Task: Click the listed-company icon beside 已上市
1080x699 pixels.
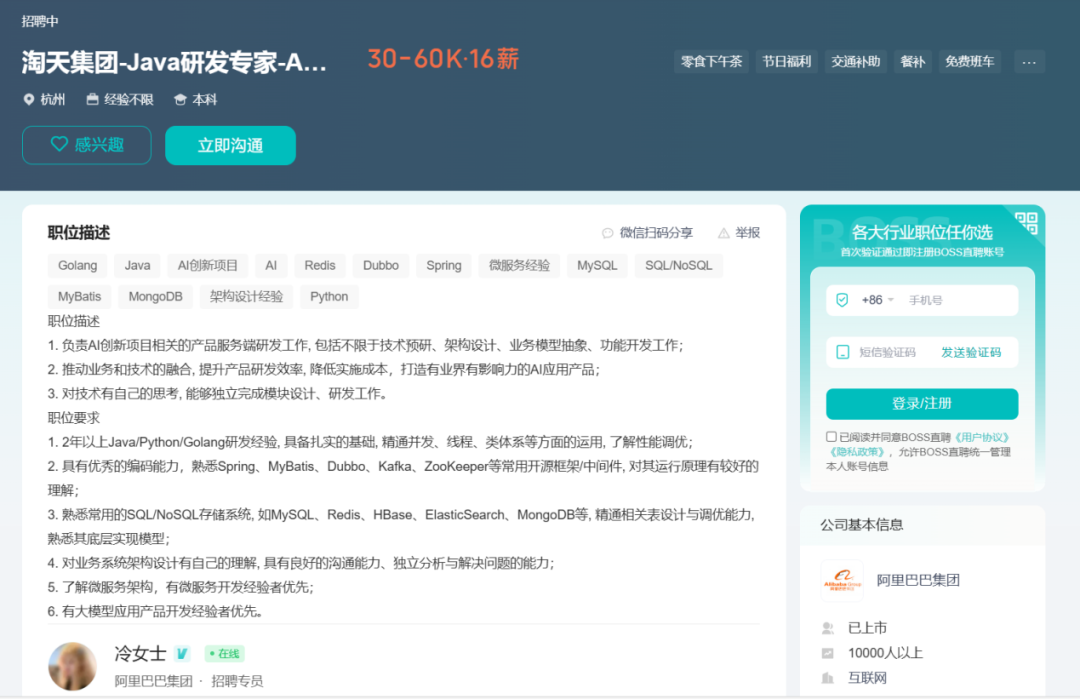Action: (828, 628)
